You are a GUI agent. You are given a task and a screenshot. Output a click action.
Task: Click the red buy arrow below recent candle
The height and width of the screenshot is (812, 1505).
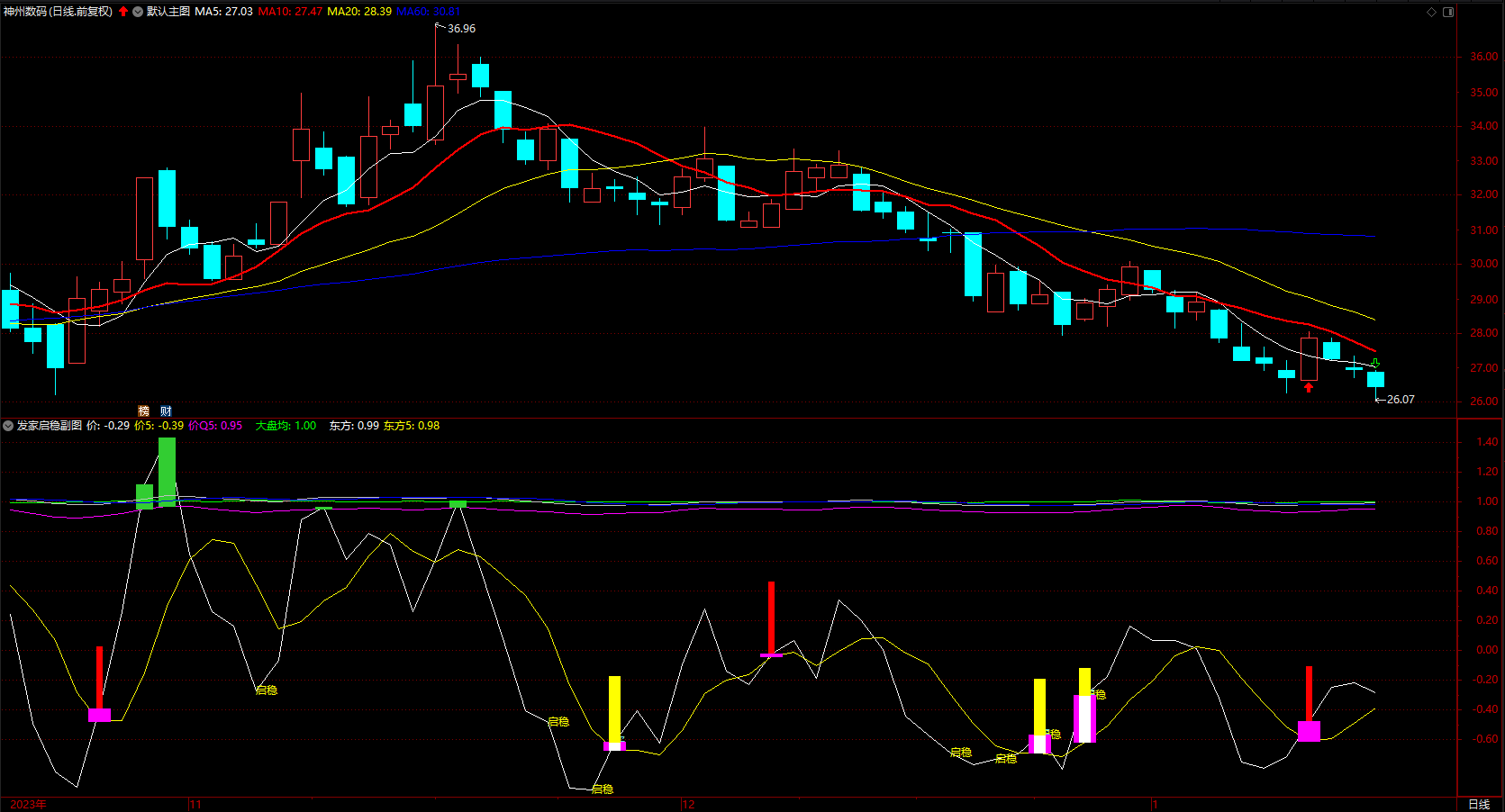pyautogui.click(x=1309, y=387)
